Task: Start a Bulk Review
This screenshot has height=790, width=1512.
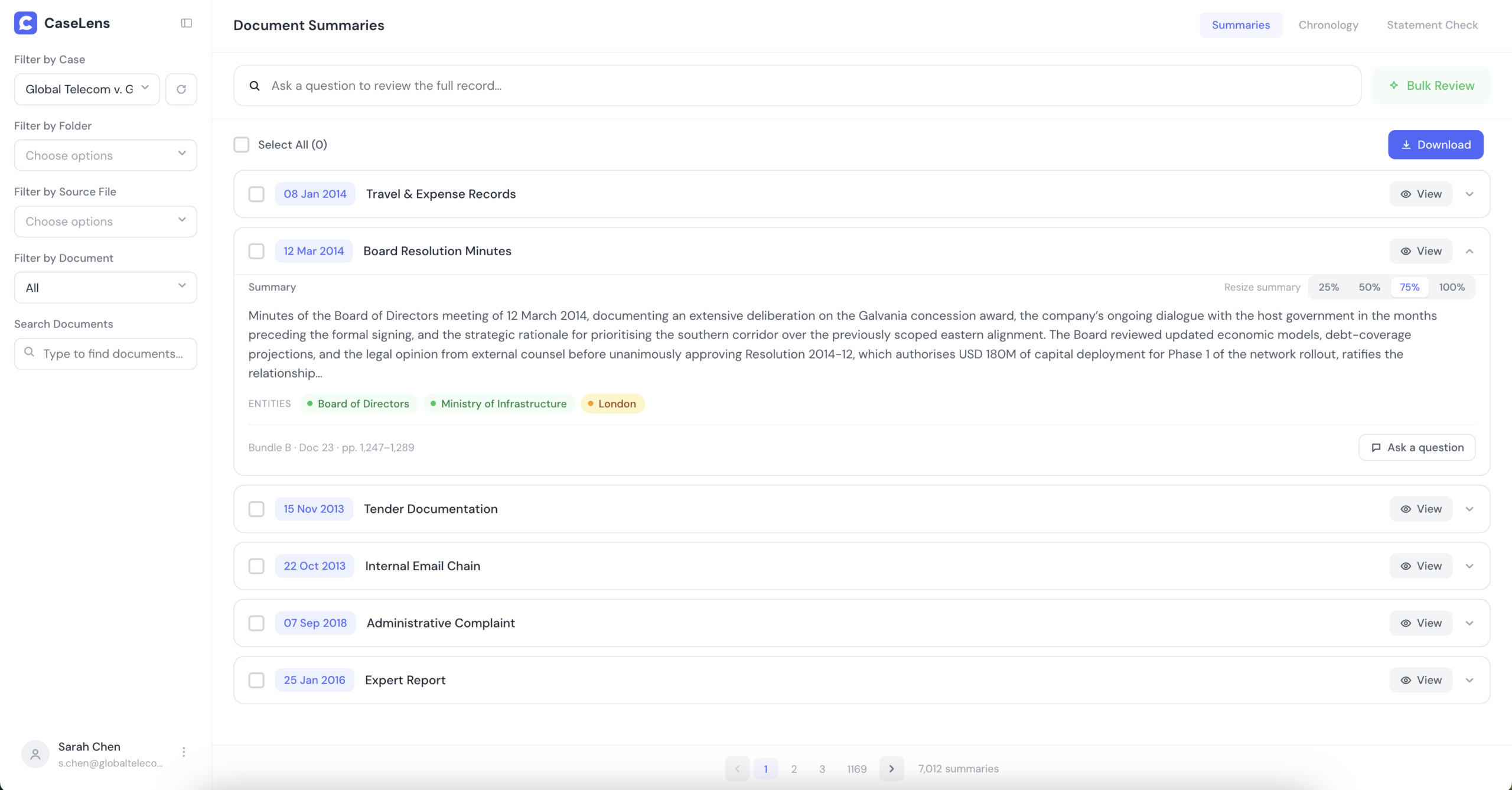Action: click(1431, 86)
